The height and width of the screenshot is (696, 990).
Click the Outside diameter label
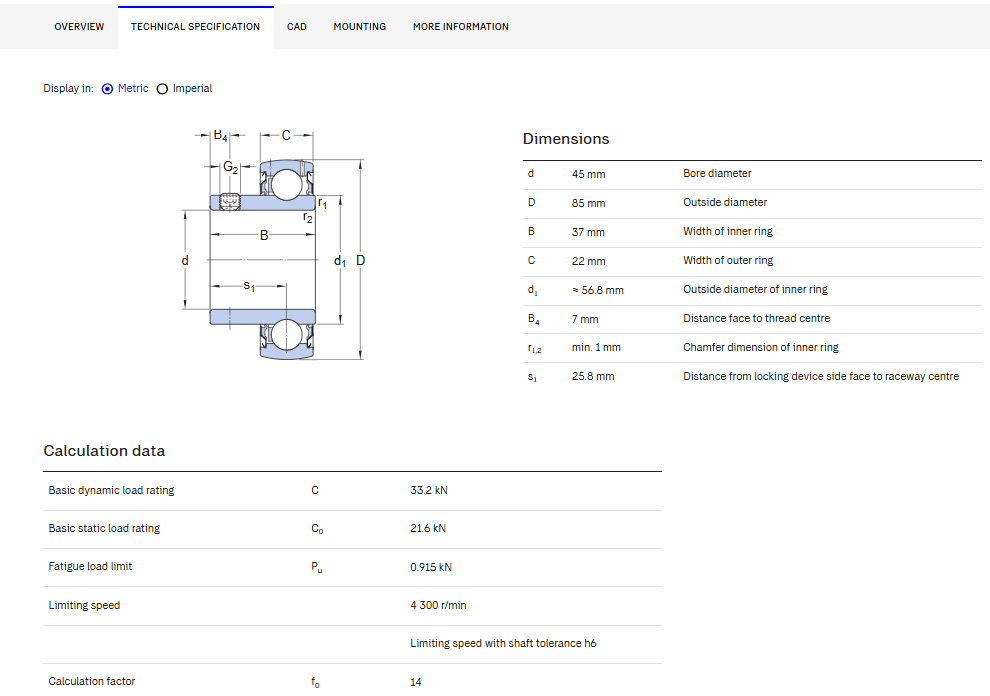point(725,202)
